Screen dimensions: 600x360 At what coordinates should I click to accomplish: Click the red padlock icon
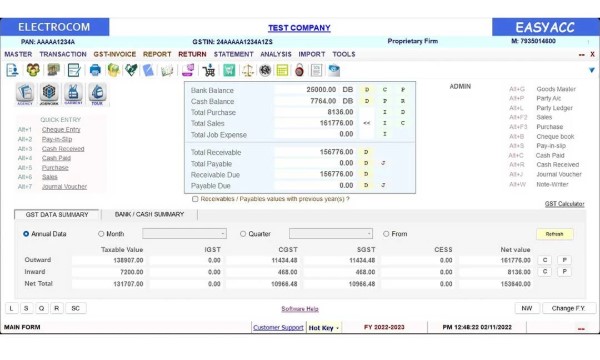(x=300, y=70)
